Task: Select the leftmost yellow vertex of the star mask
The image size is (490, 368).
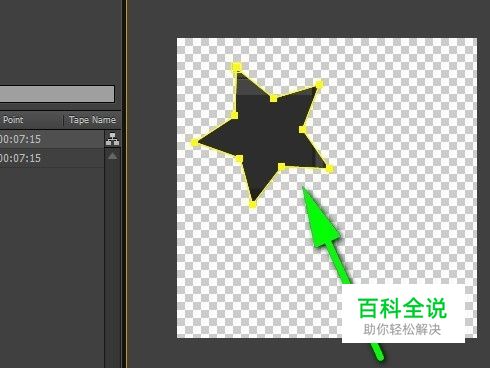Action: (x=195, y=143)
